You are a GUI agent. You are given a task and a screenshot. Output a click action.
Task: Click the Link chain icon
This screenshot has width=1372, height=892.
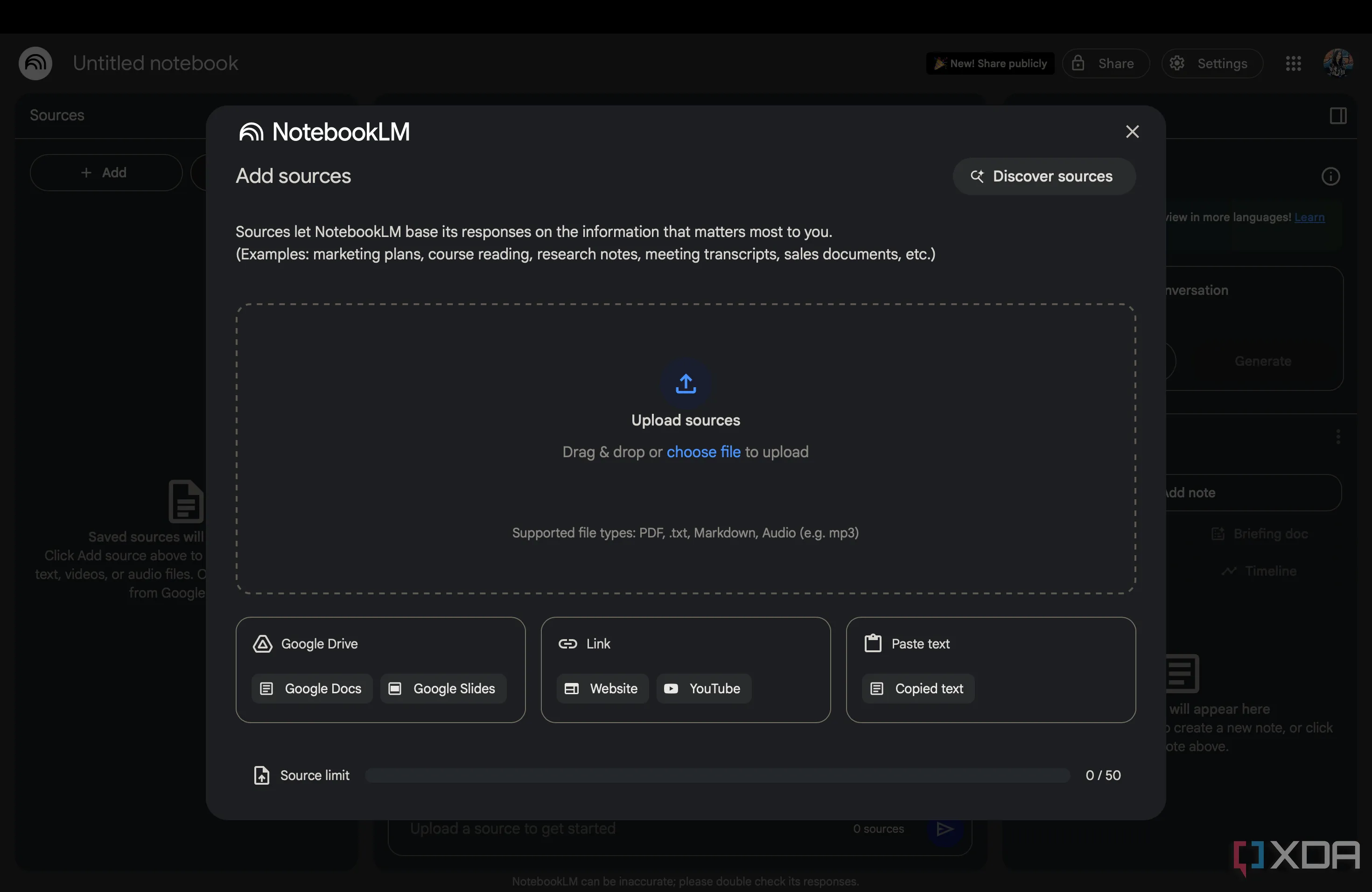click(x=567, y=644)
